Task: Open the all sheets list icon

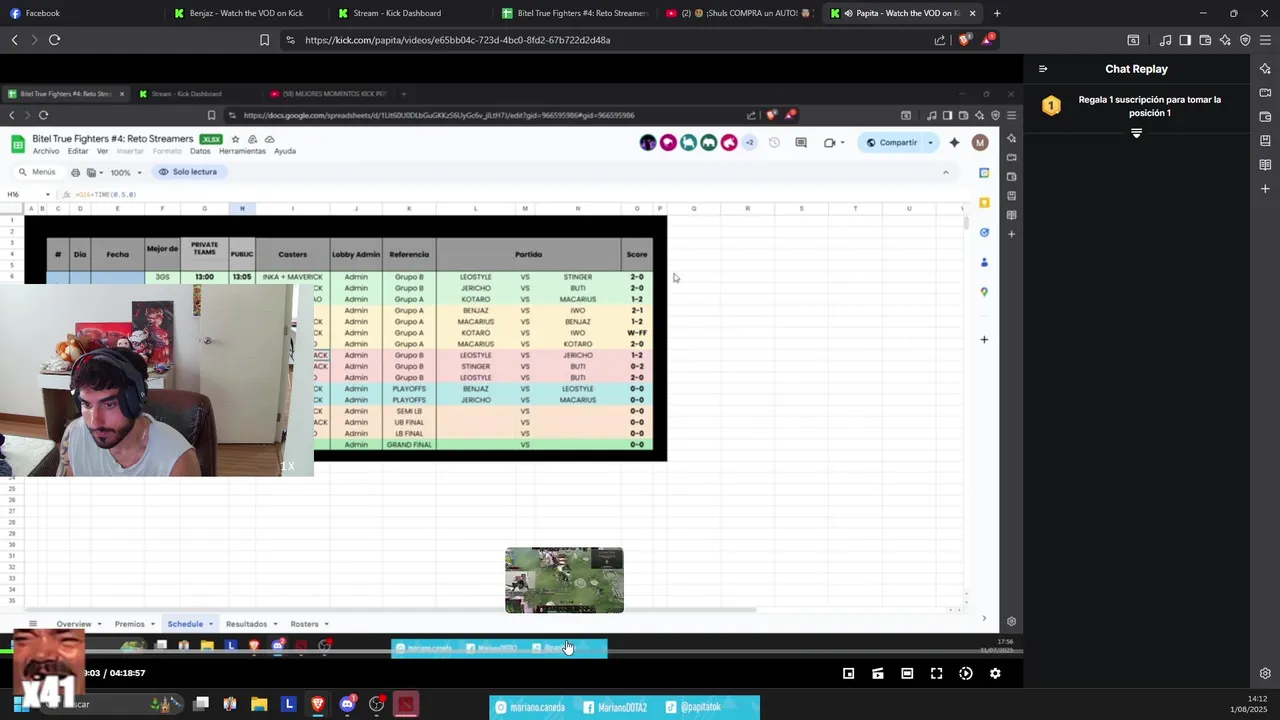Action: click(32, 624)
